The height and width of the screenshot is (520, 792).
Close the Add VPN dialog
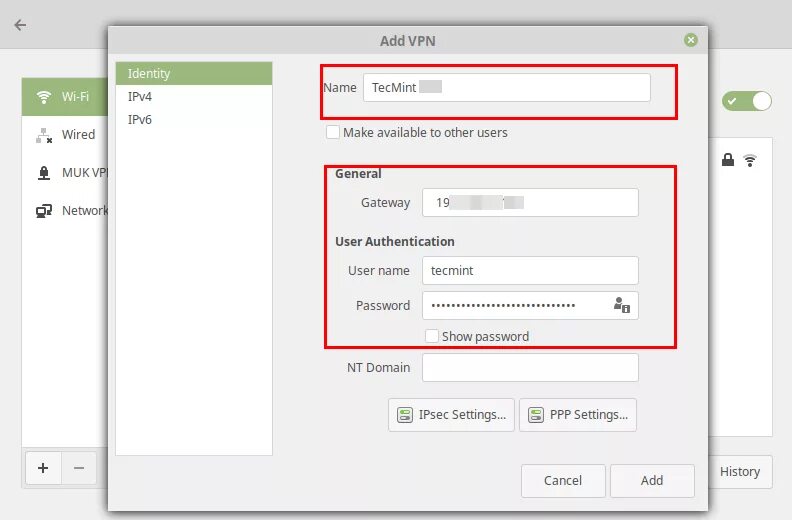click(691, 40)
